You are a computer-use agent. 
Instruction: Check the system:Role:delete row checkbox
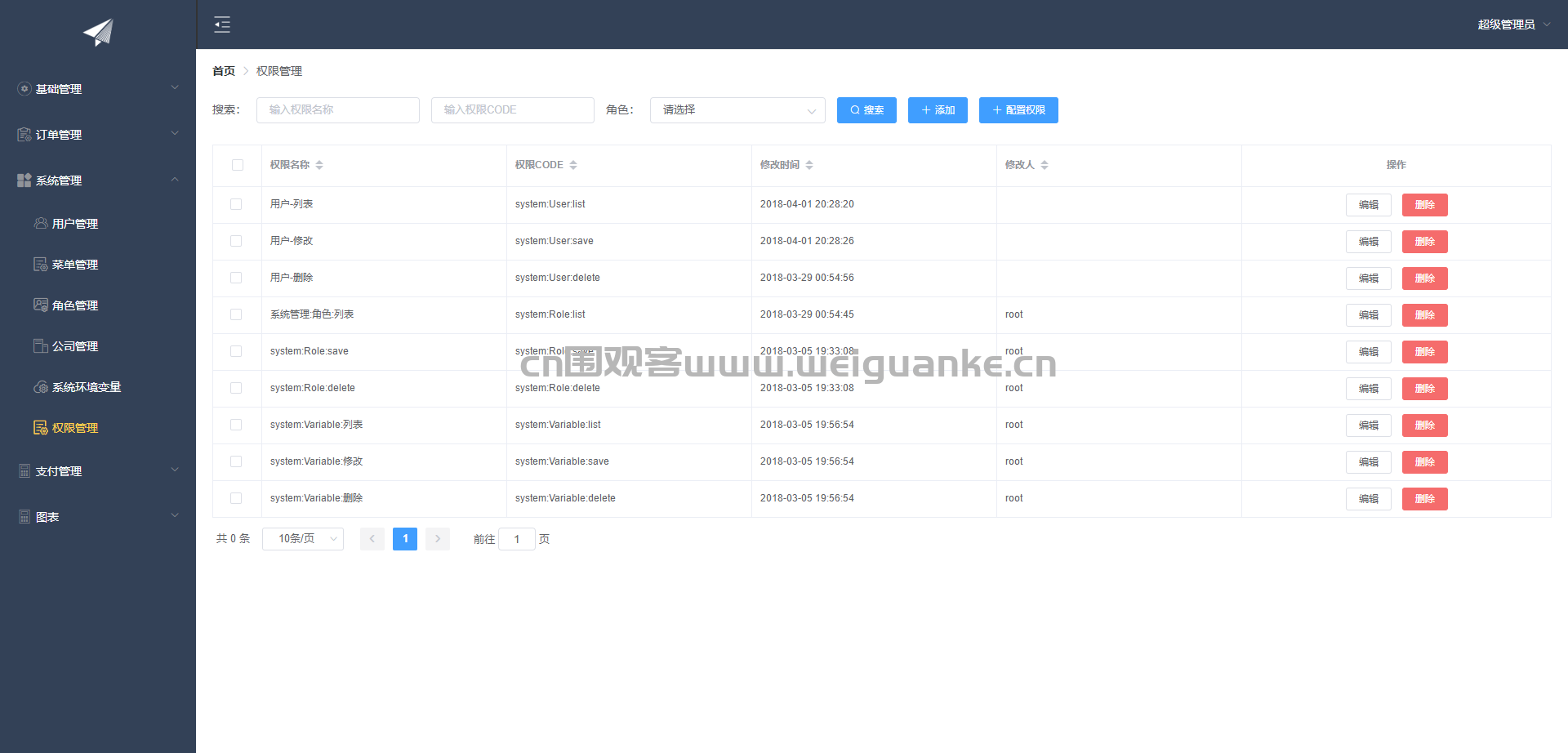pyautogui.click(x=236, y=388)
